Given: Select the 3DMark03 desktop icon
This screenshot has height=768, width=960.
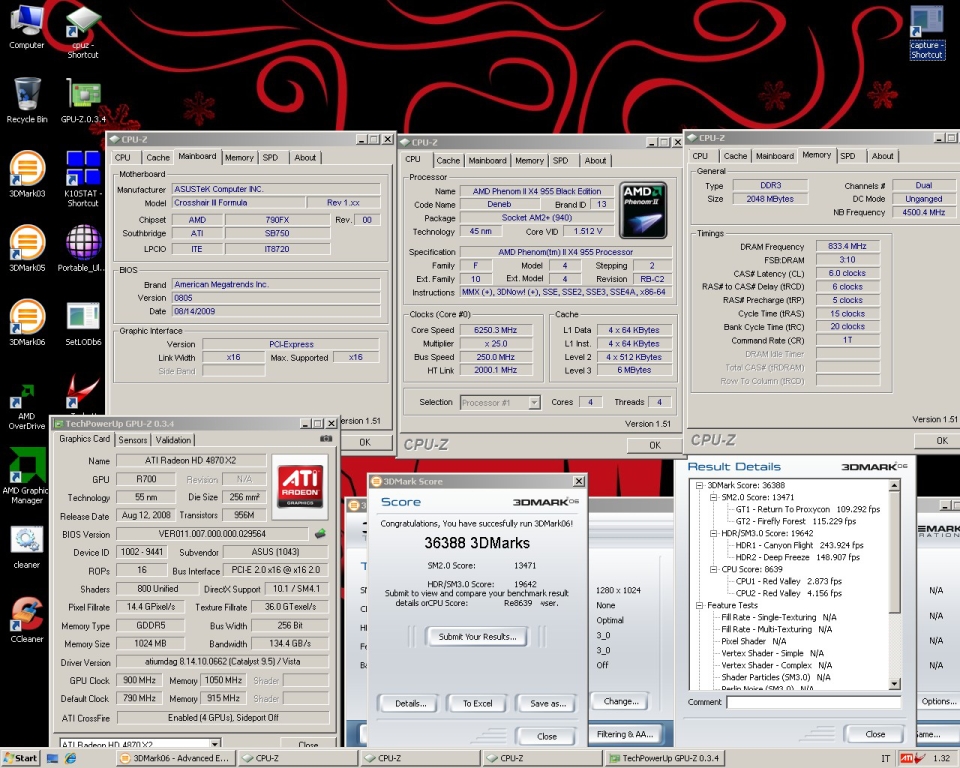Looking at the screenshot, I should pyautogui.click(x=27, y=175).
